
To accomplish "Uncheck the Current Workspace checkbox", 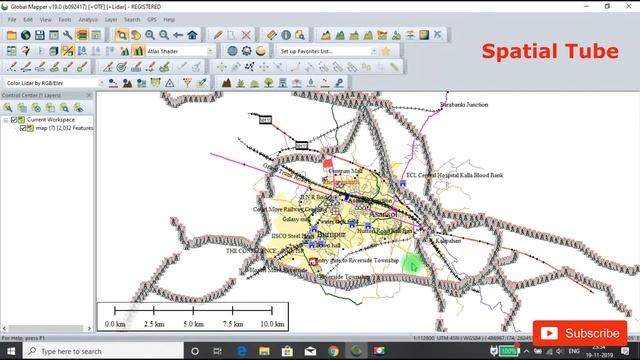I will point(14,120).
